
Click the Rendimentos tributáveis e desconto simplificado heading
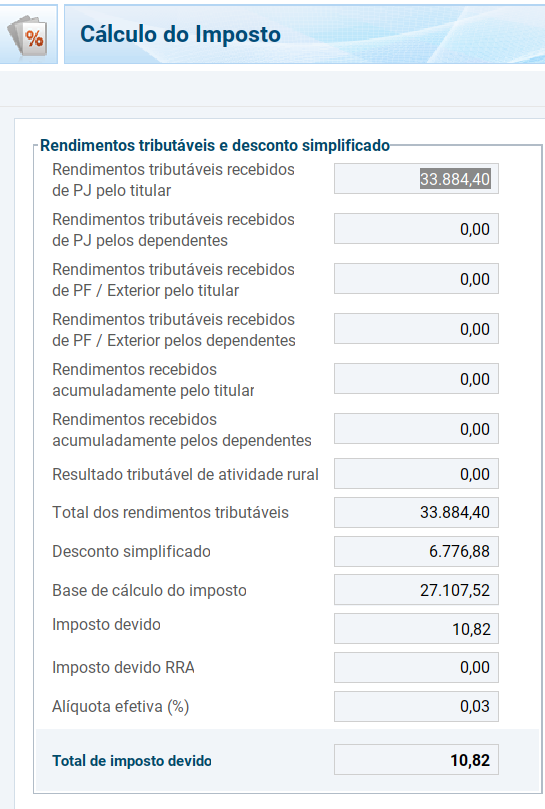pyautogui.click(x=215, y=145)
